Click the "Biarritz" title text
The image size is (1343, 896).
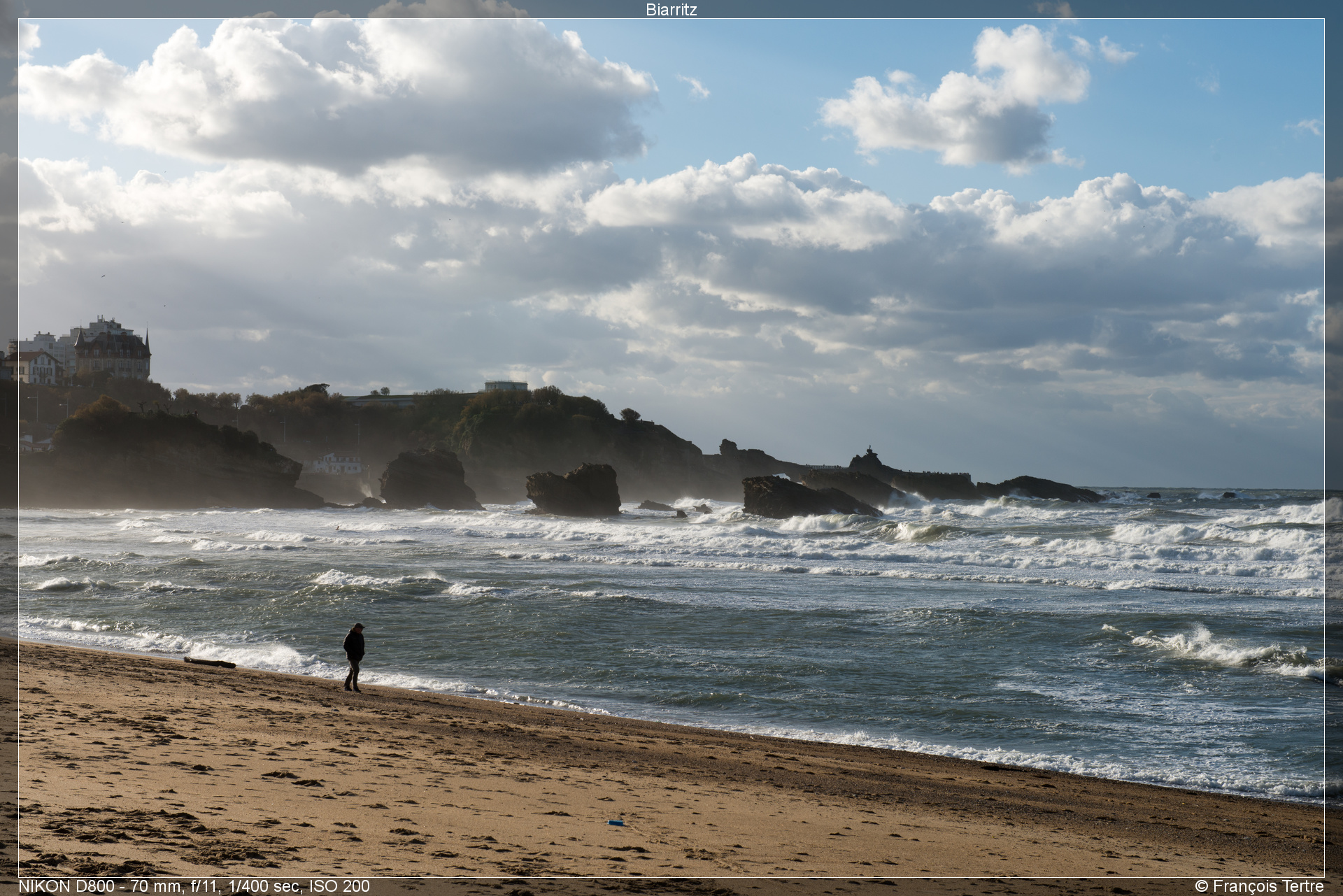coord(671,9)
